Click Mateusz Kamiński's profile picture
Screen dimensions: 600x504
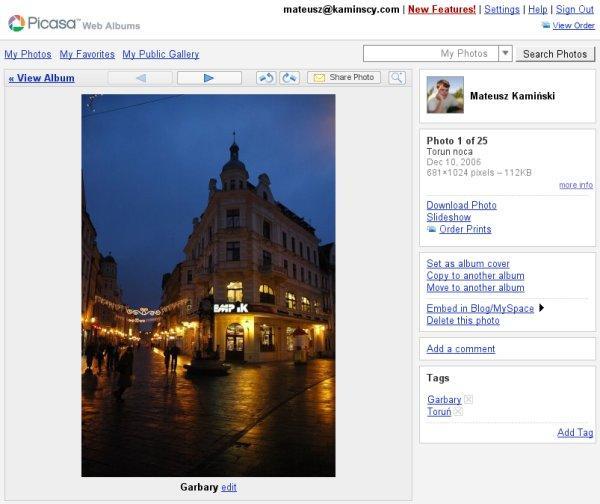(444, 96)
